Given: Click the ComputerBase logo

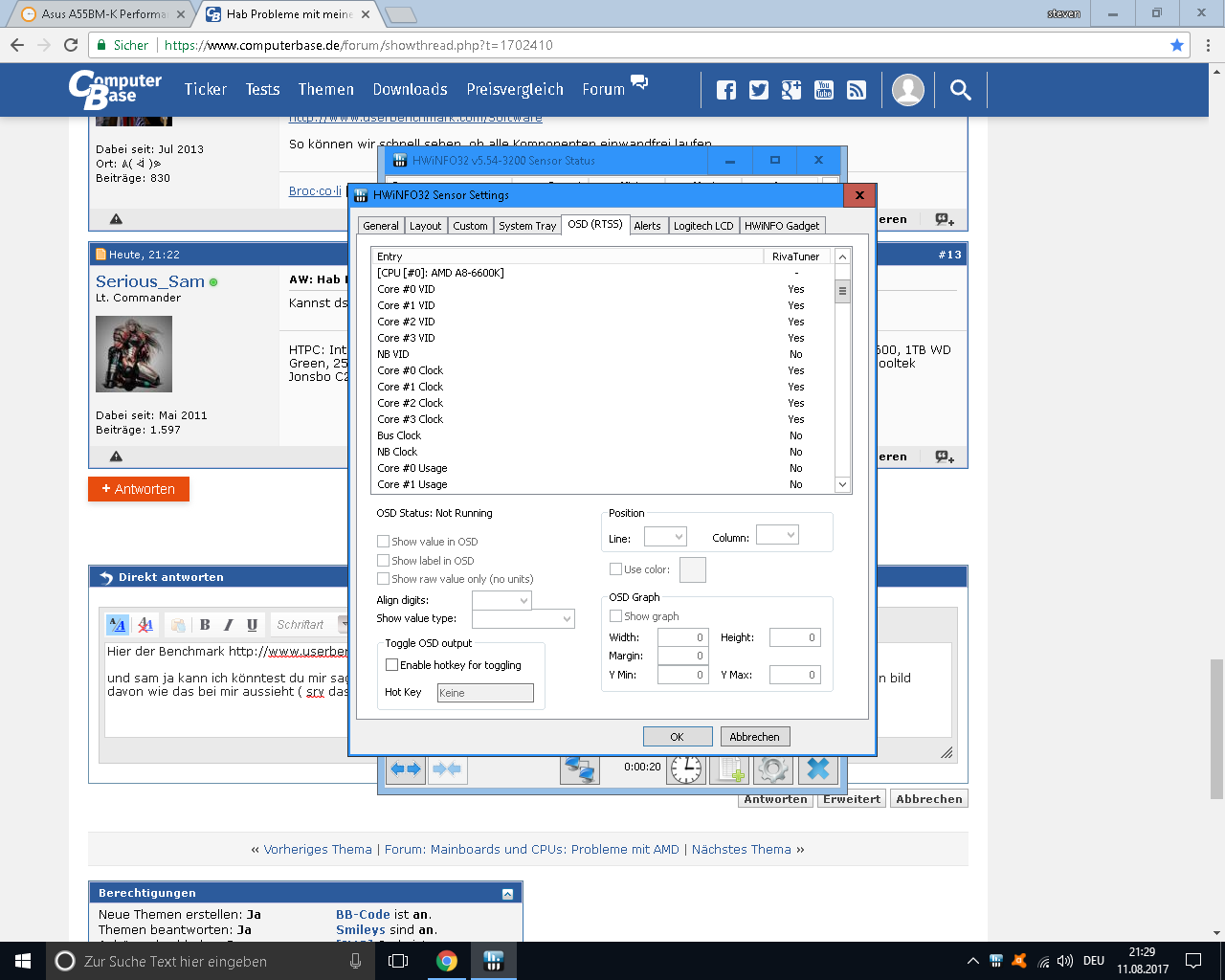Looking at the screenshot, I should click(115, 89).
